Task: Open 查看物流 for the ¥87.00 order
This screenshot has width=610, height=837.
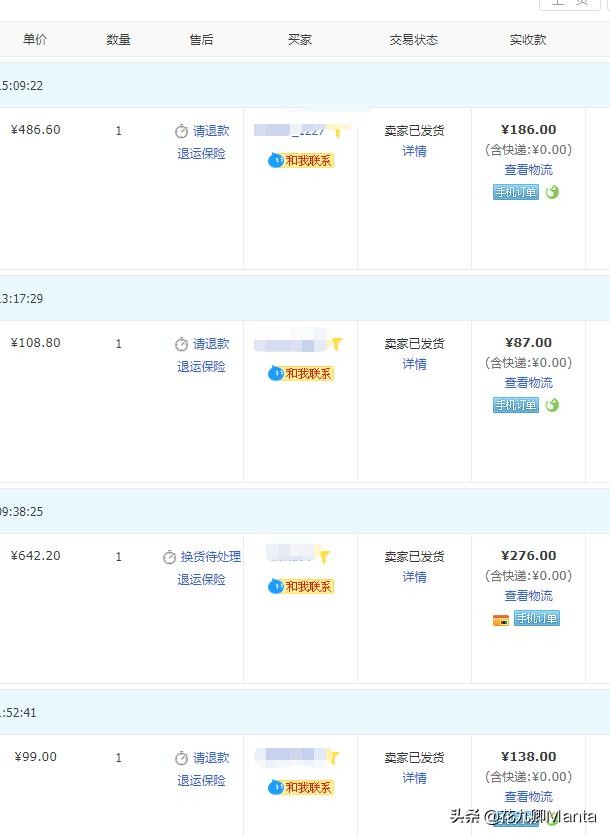Action: click(529, 383)
